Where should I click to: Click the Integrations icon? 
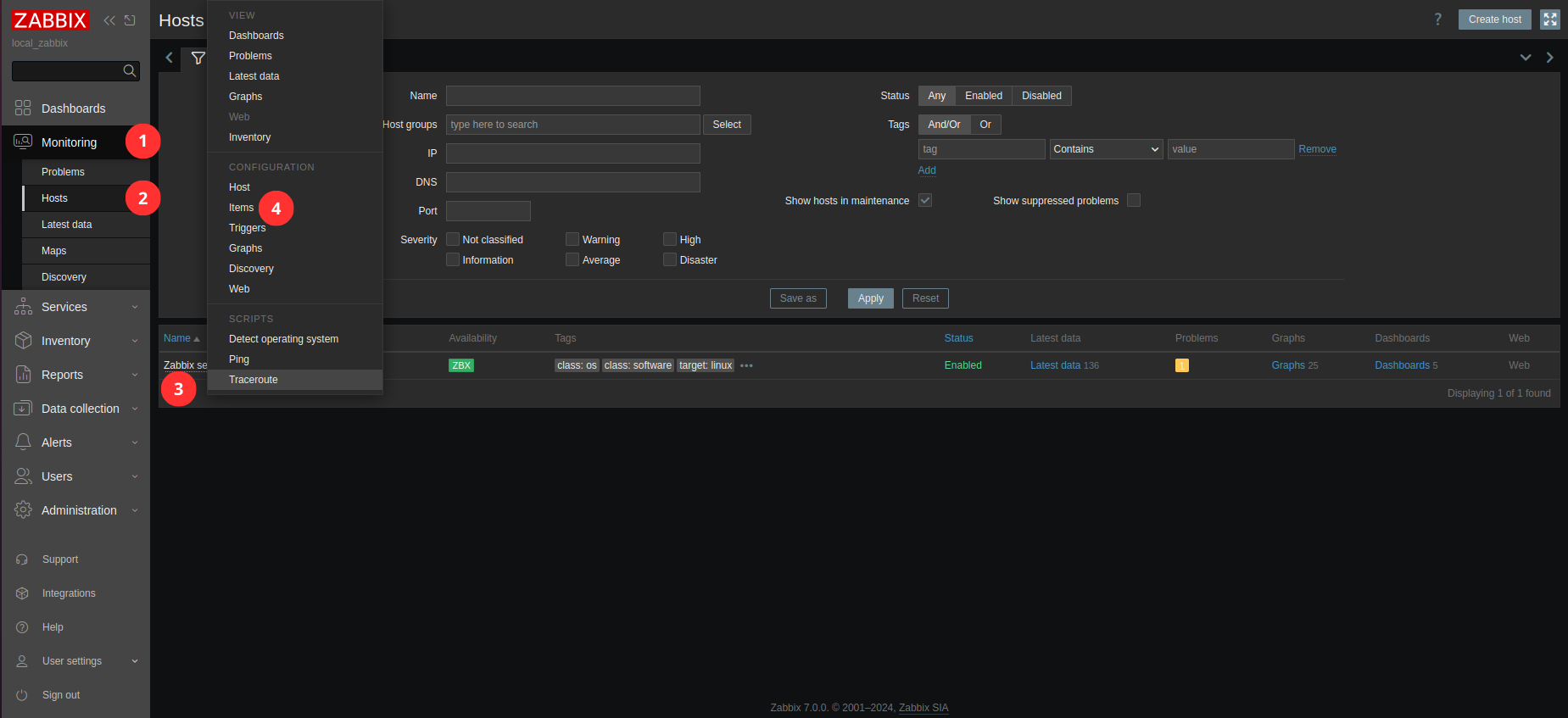point(22,593)
